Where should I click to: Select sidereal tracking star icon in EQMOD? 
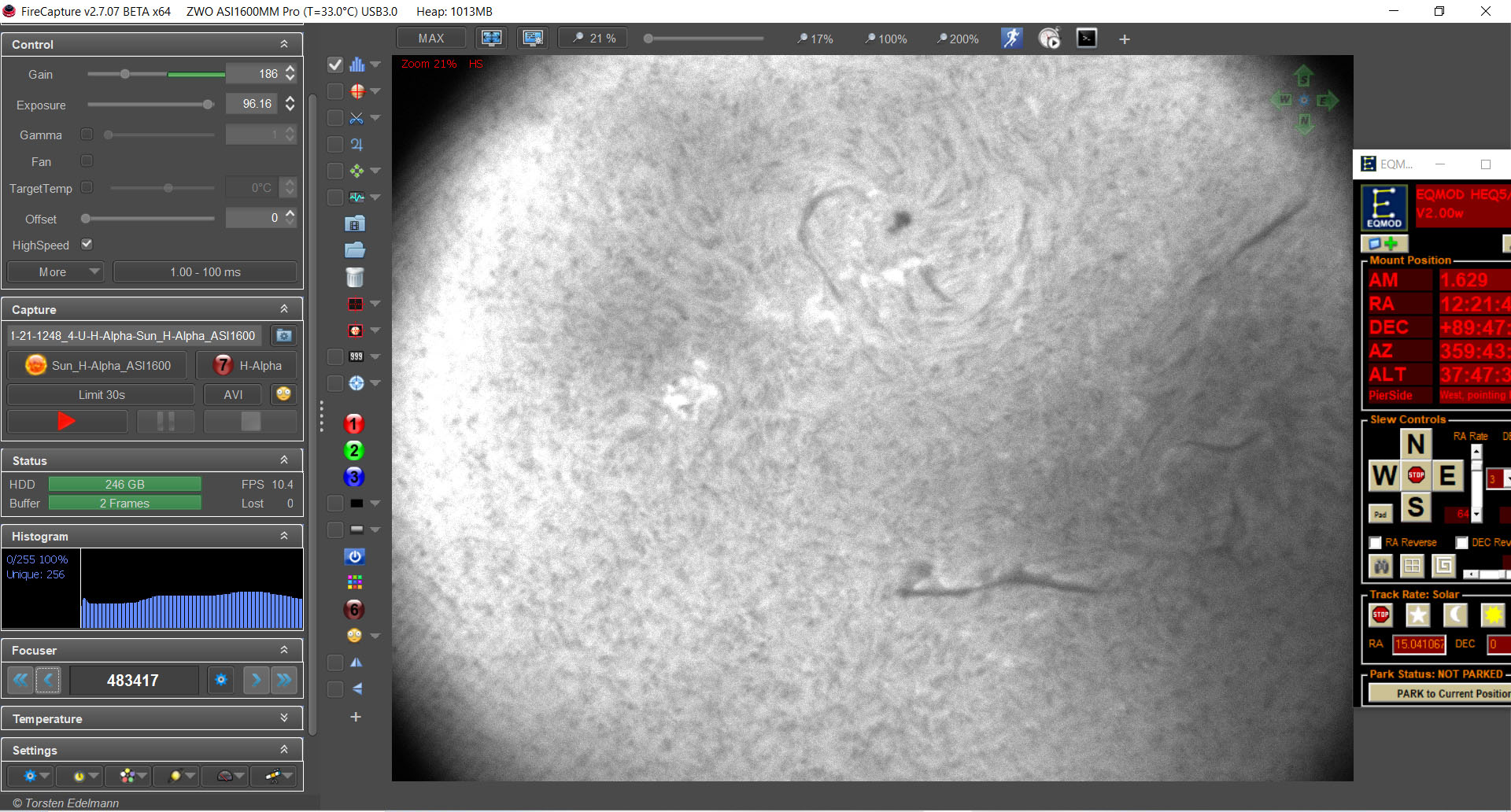[x=1417, y=615]
